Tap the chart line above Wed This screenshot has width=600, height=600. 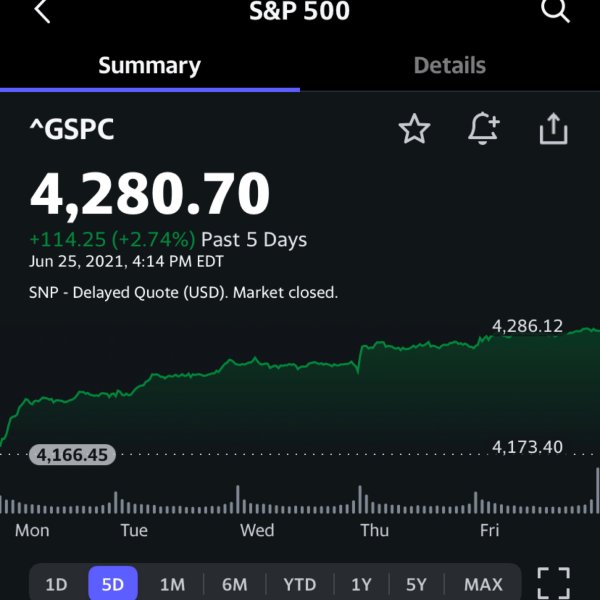[256, 360]
